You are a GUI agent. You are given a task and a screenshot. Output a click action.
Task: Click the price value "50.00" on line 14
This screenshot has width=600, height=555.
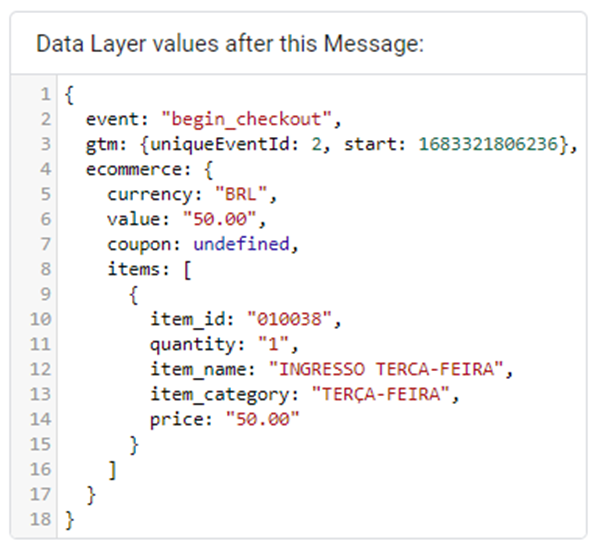[263, 419]
